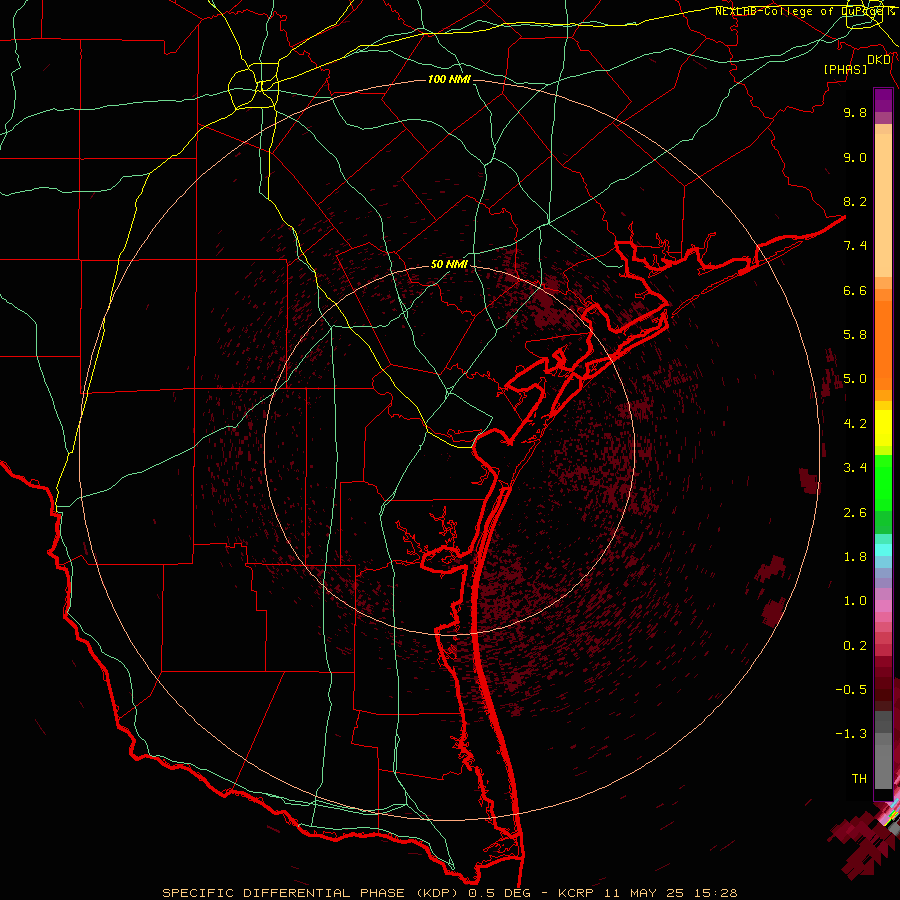Viewport: 900px width, 900px height.
Task: Click the 3.4 value on the color scale
Action: (855, 468)
